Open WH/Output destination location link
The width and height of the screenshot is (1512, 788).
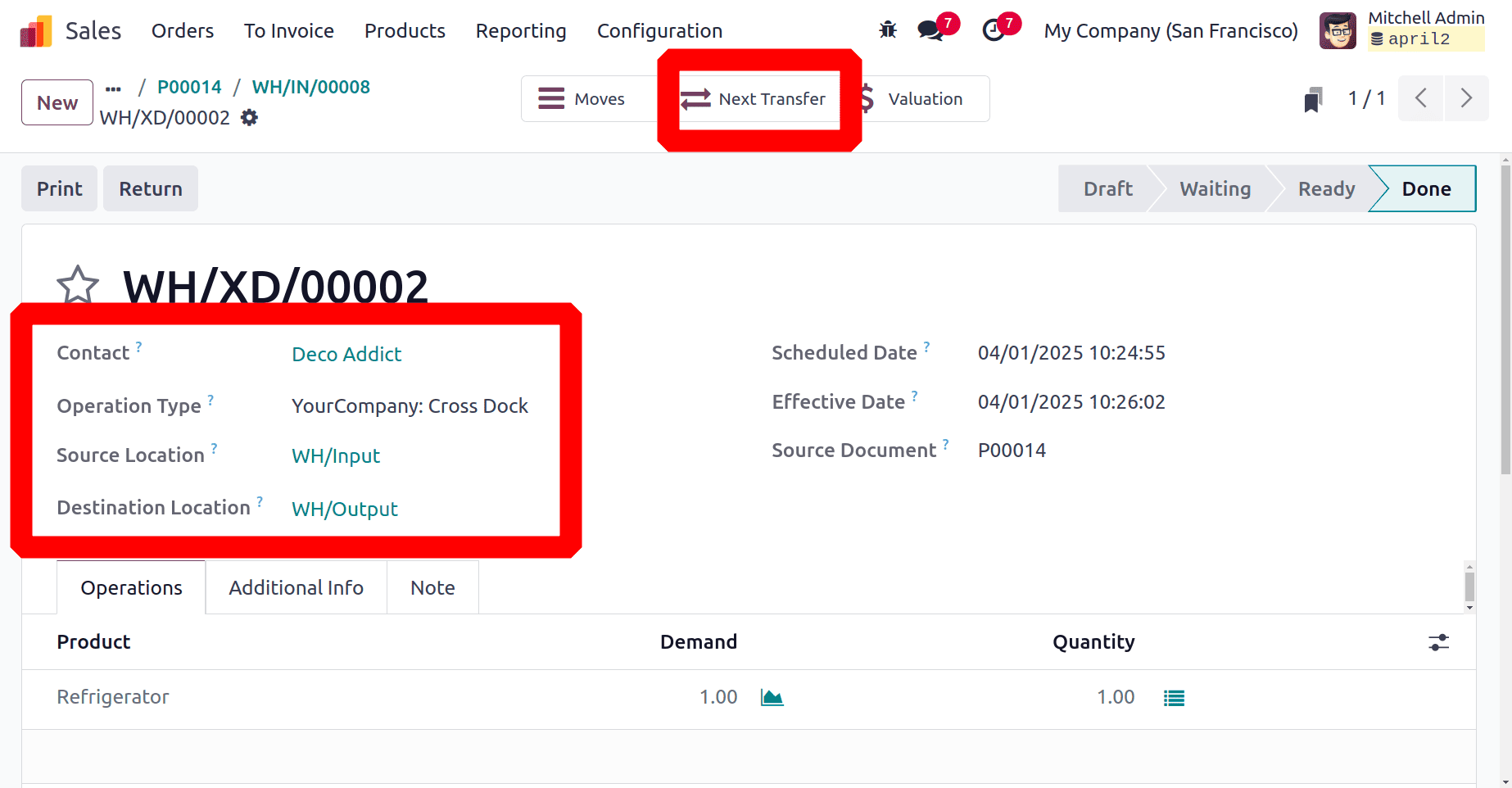pos(345,509)
